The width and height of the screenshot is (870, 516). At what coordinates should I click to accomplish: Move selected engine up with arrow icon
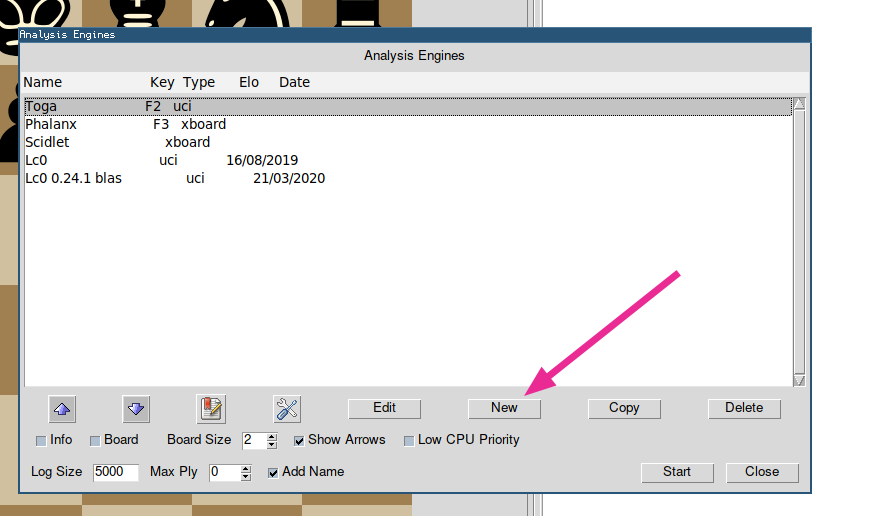[x=63, y=408]
